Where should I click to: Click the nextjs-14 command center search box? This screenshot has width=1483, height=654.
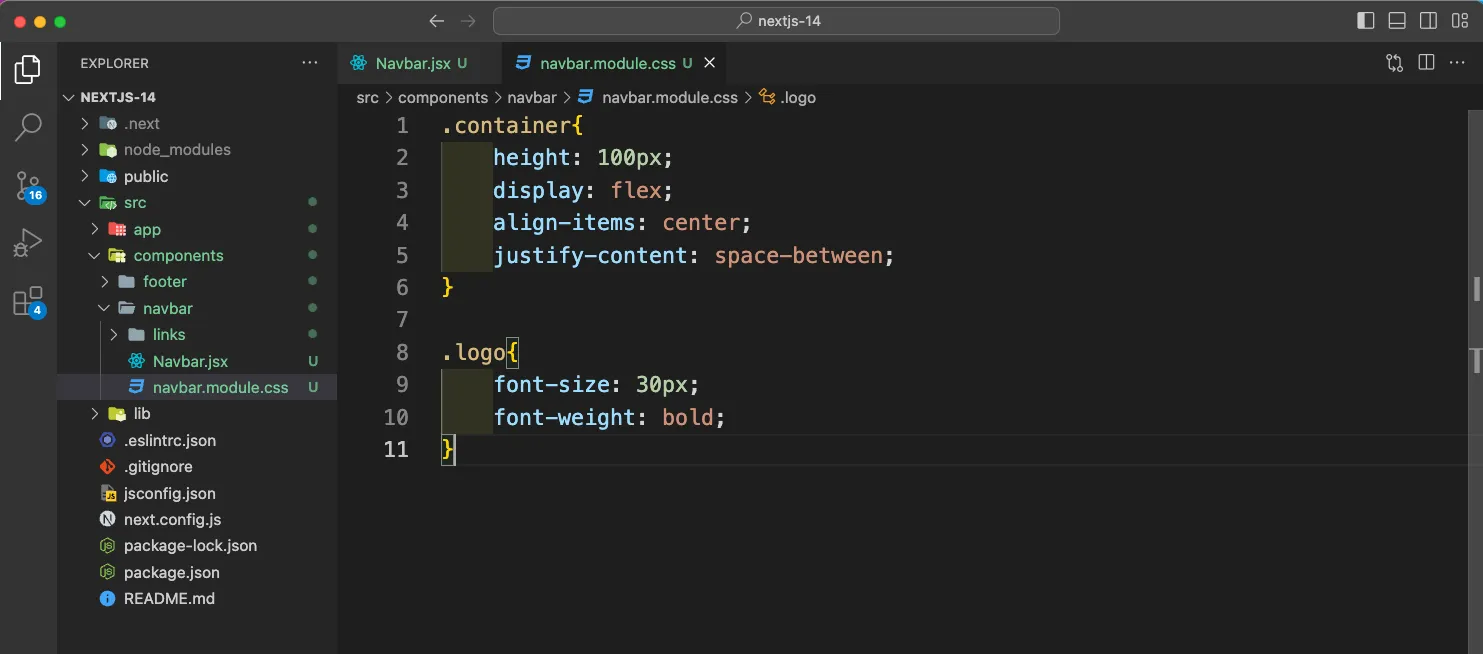click(776, 20)
